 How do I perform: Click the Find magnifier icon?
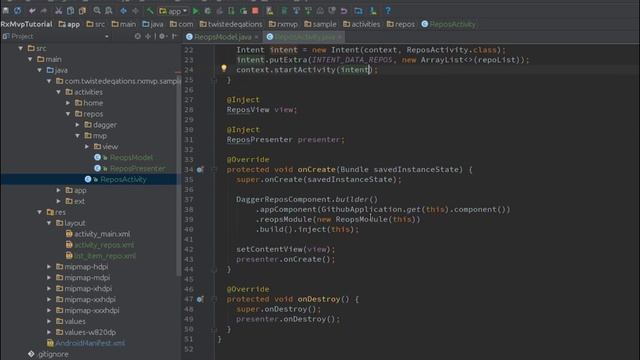point(97,11)
